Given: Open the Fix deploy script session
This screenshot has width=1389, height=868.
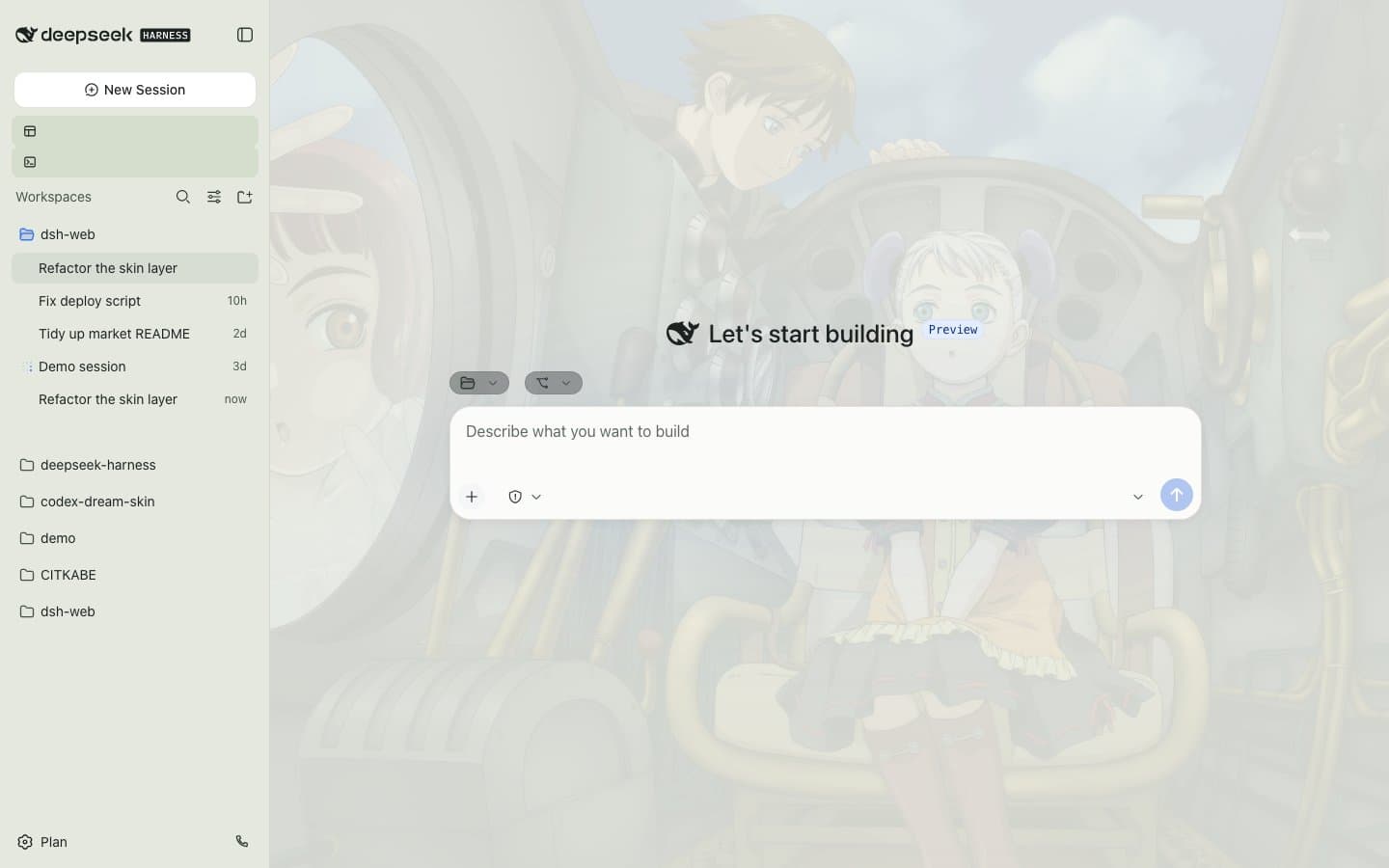Looking at the screenshot, I should [135, 301].
